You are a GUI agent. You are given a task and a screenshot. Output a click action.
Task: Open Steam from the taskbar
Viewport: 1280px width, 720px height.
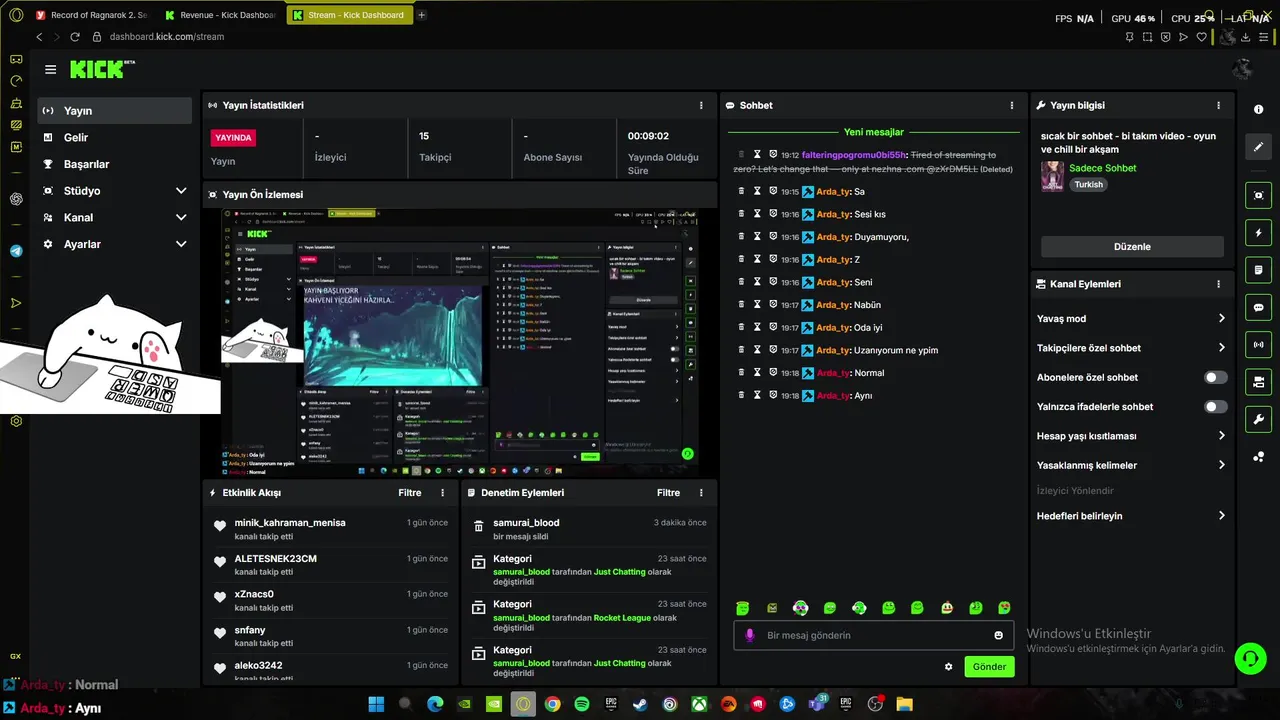pos(640,704)
